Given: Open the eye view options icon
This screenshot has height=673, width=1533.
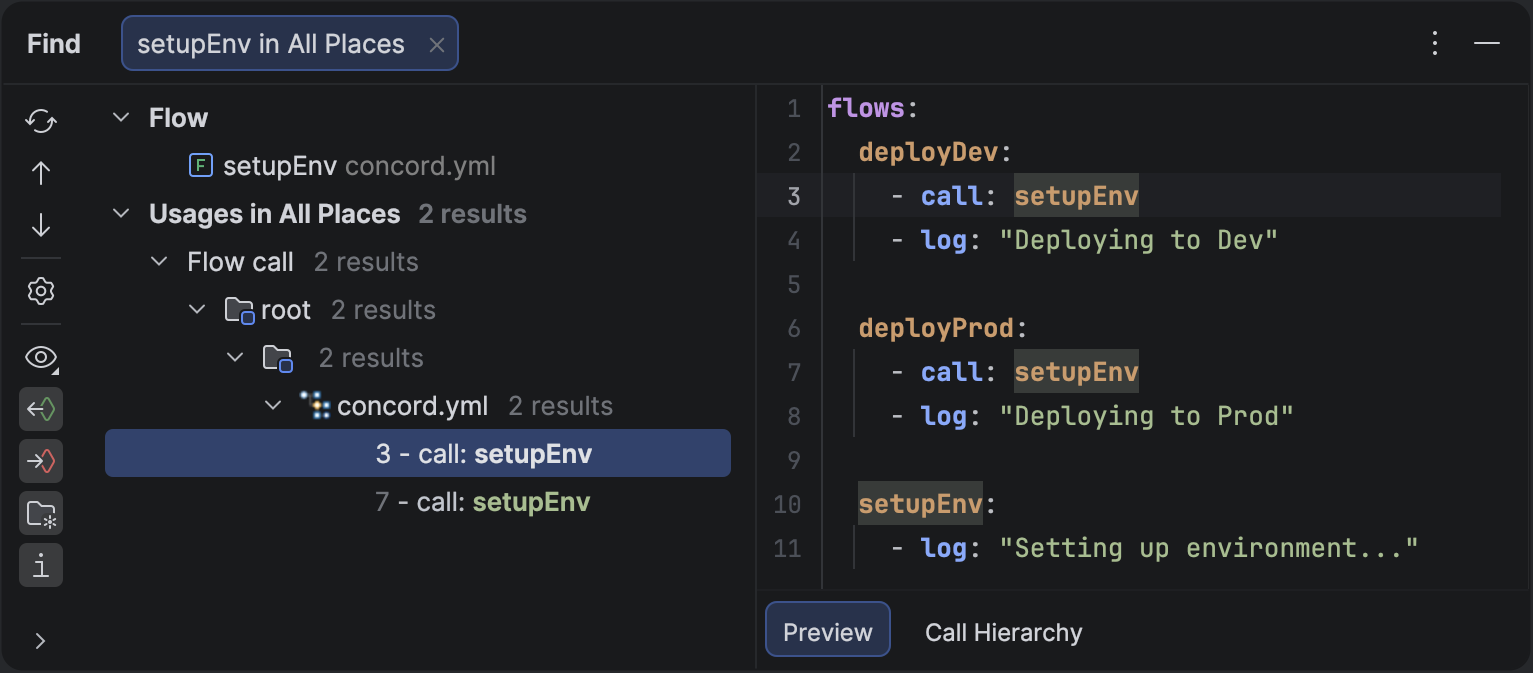Looking at the screenshot, I should pyautogui.click(x=41, y=358).
